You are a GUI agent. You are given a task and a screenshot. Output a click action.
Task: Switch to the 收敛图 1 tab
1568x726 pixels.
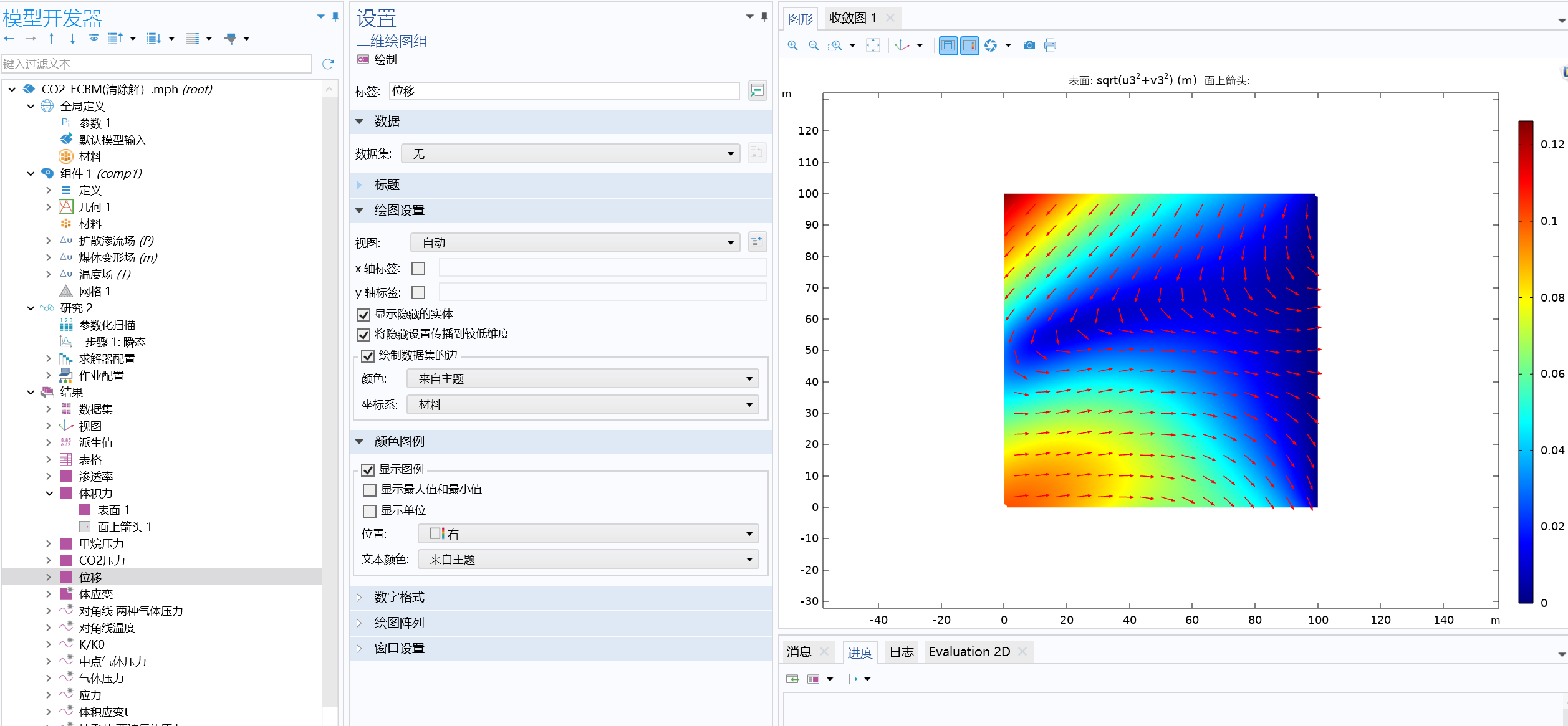pos(852,18)
